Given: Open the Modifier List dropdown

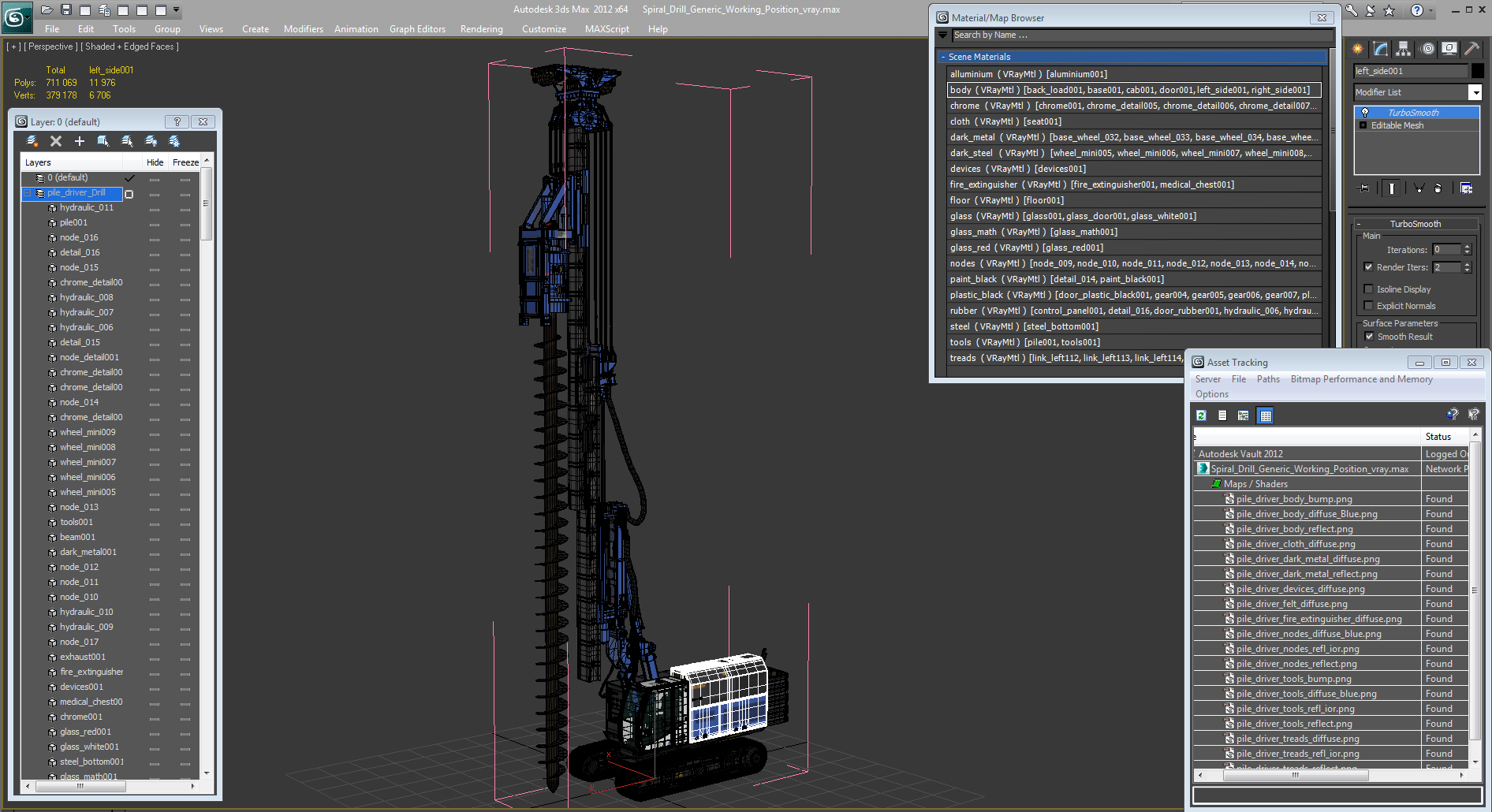Looking at the screenshot, I should [x=1475, y=92].
